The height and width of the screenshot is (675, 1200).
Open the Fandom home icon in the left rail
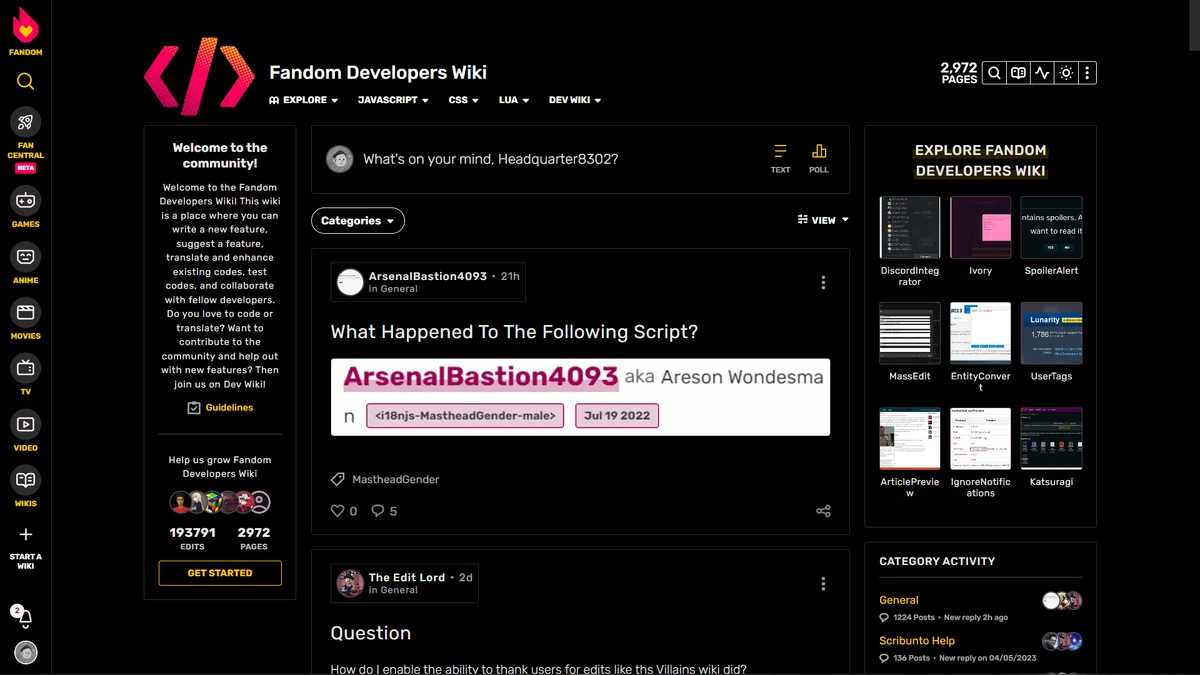tap(25, 30)
